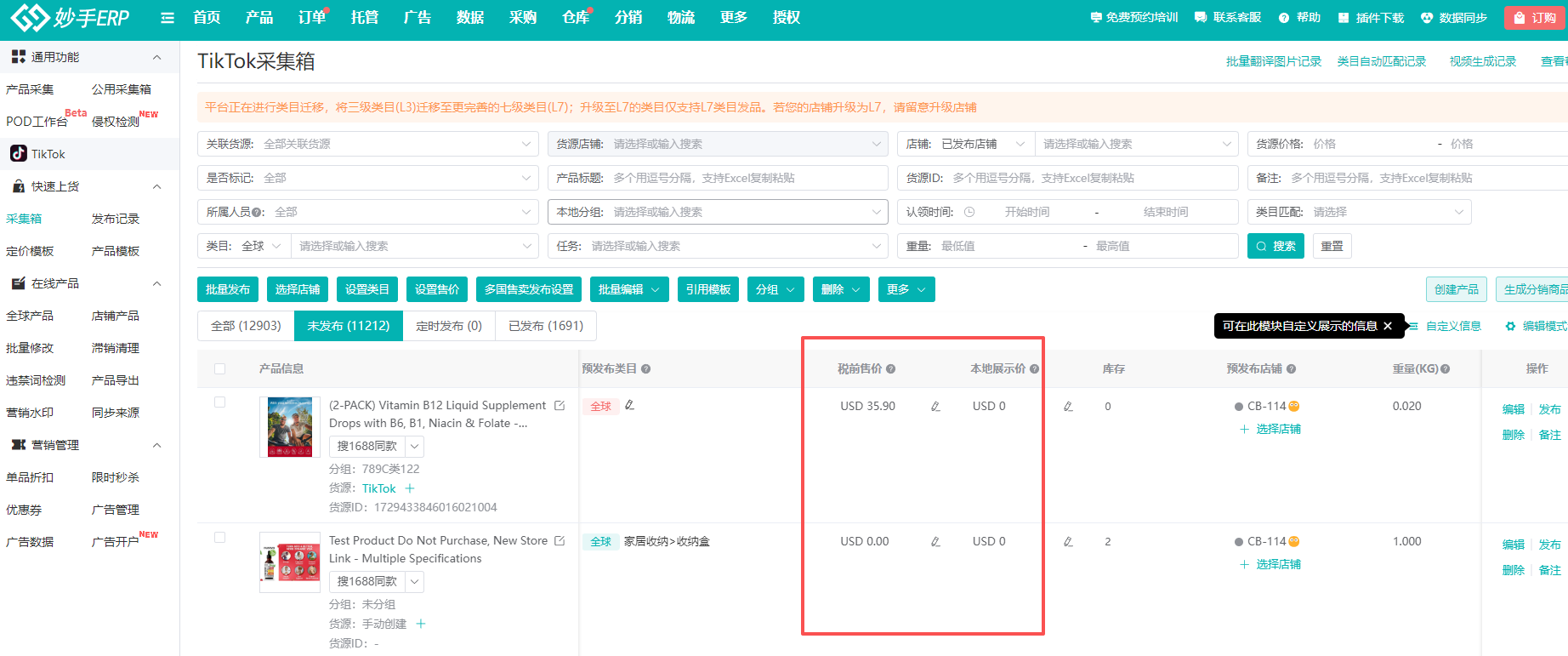Switch to the 已发布 (1691) tab
The width and height of the screenshot is (1568, 656).
point(546,326)
